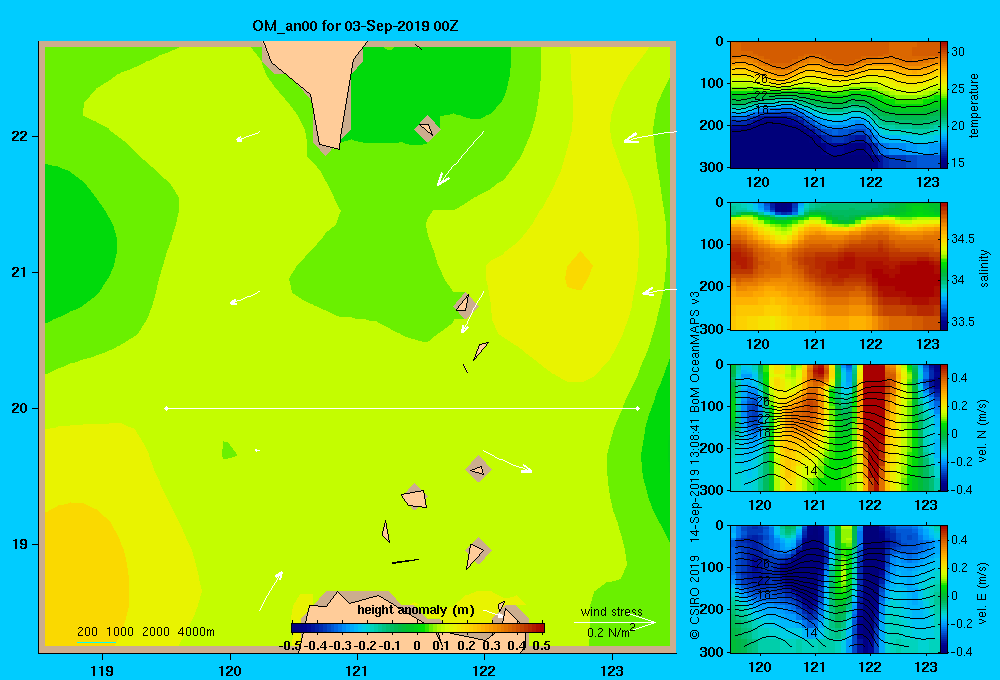Screen dimensions: 1000x680
Task: Click the 300 depth label of salinity panel
Action: [x=712, y=329]
